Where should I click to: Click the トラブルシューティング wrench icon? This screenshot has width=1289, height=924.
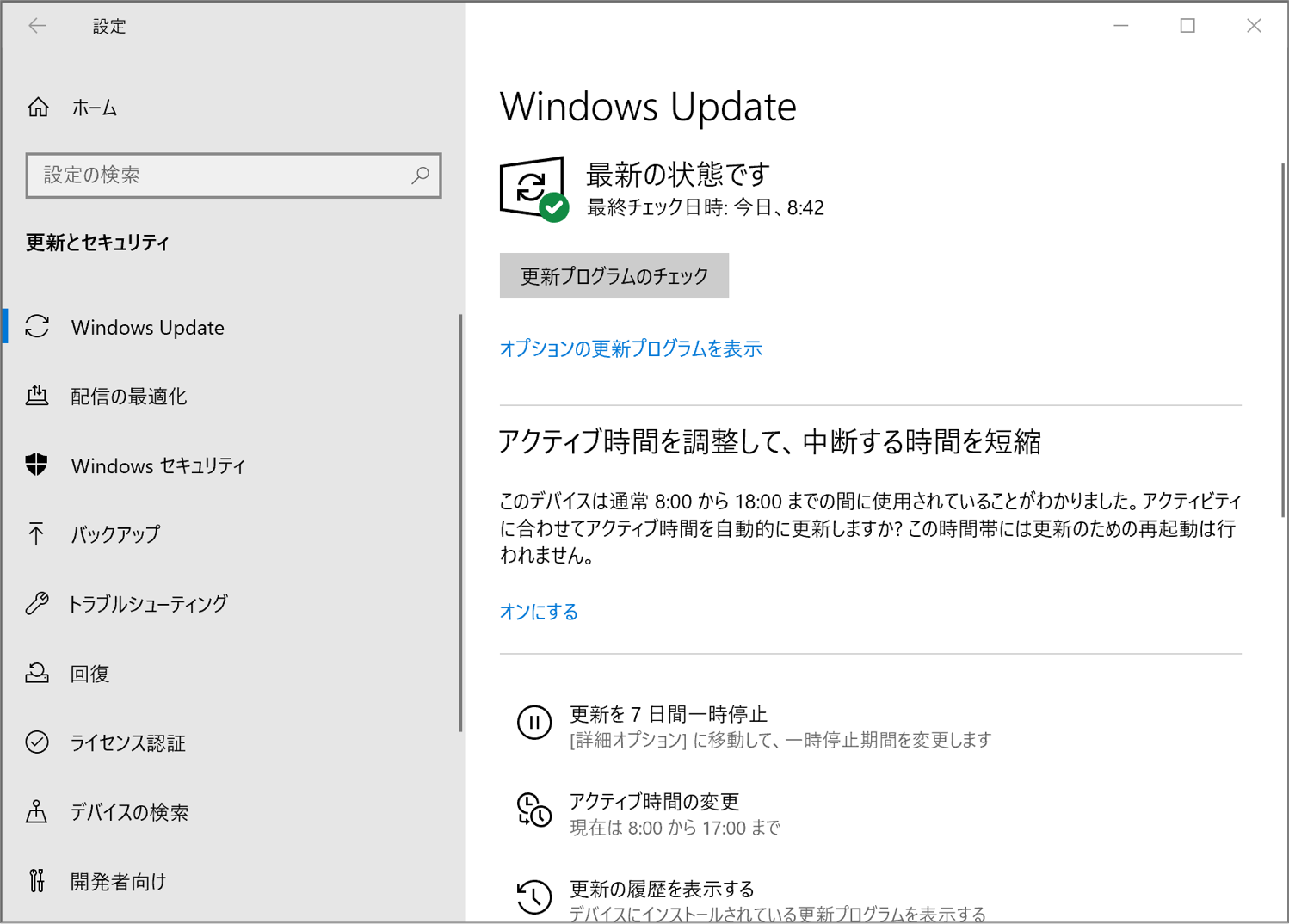tap(37, 603)
